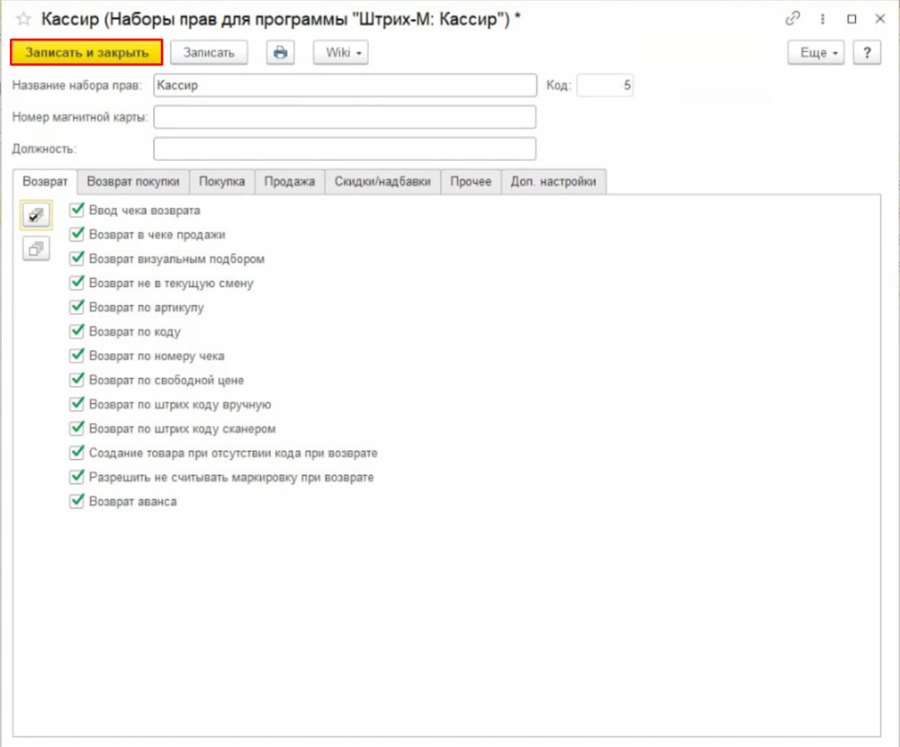Image resolution: width=900 pixels, height=747 pixels.
Task: Toggle 'Возврат по артикулу' checkbox
Action: tap(77, 307)
